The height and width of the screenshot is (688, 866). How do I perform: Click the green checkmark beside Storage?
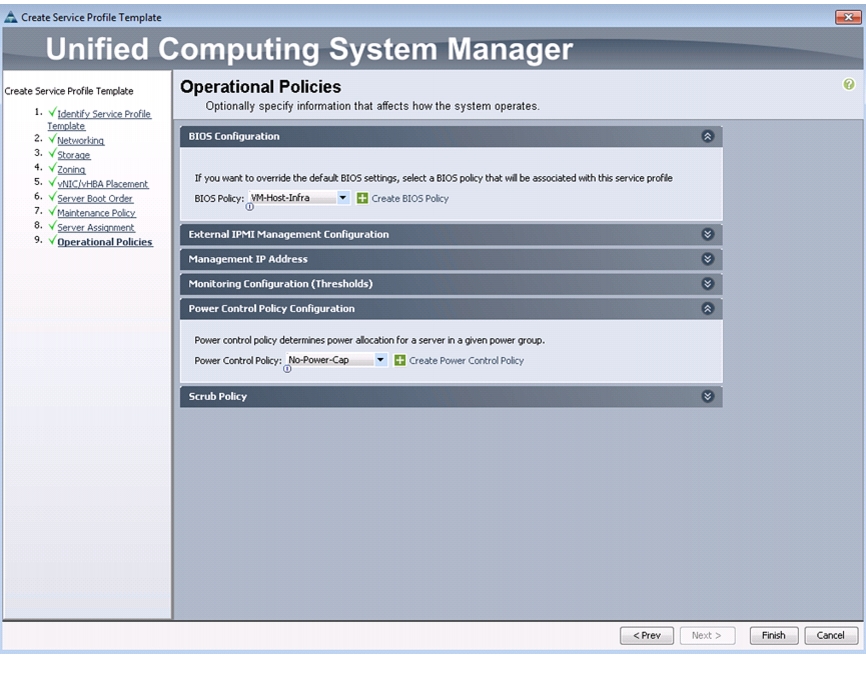[52, 153]
